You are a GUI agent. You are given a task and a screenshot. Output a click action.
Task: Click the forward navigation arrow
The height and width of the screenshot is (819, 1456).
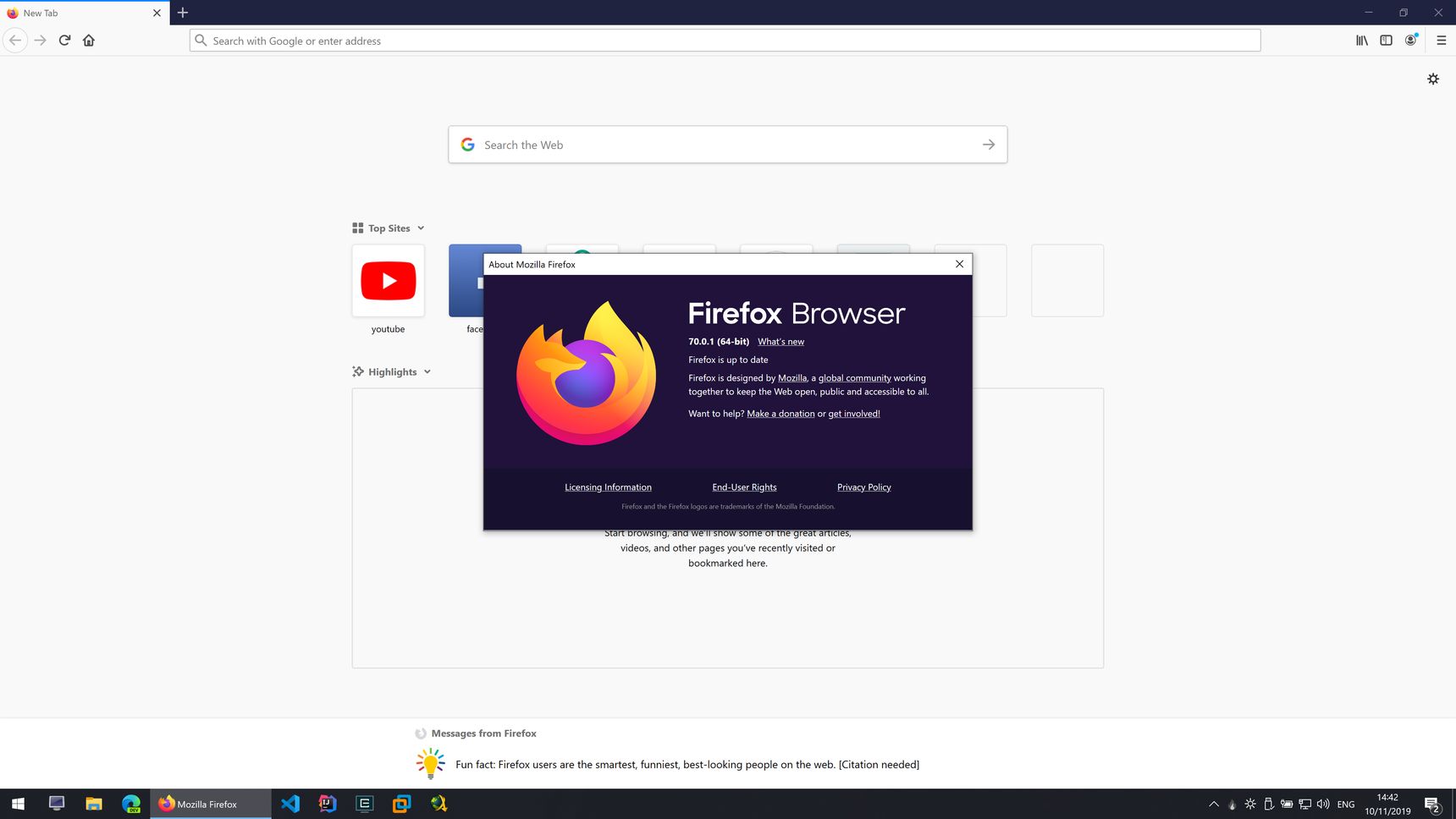[x=40, y=41]
